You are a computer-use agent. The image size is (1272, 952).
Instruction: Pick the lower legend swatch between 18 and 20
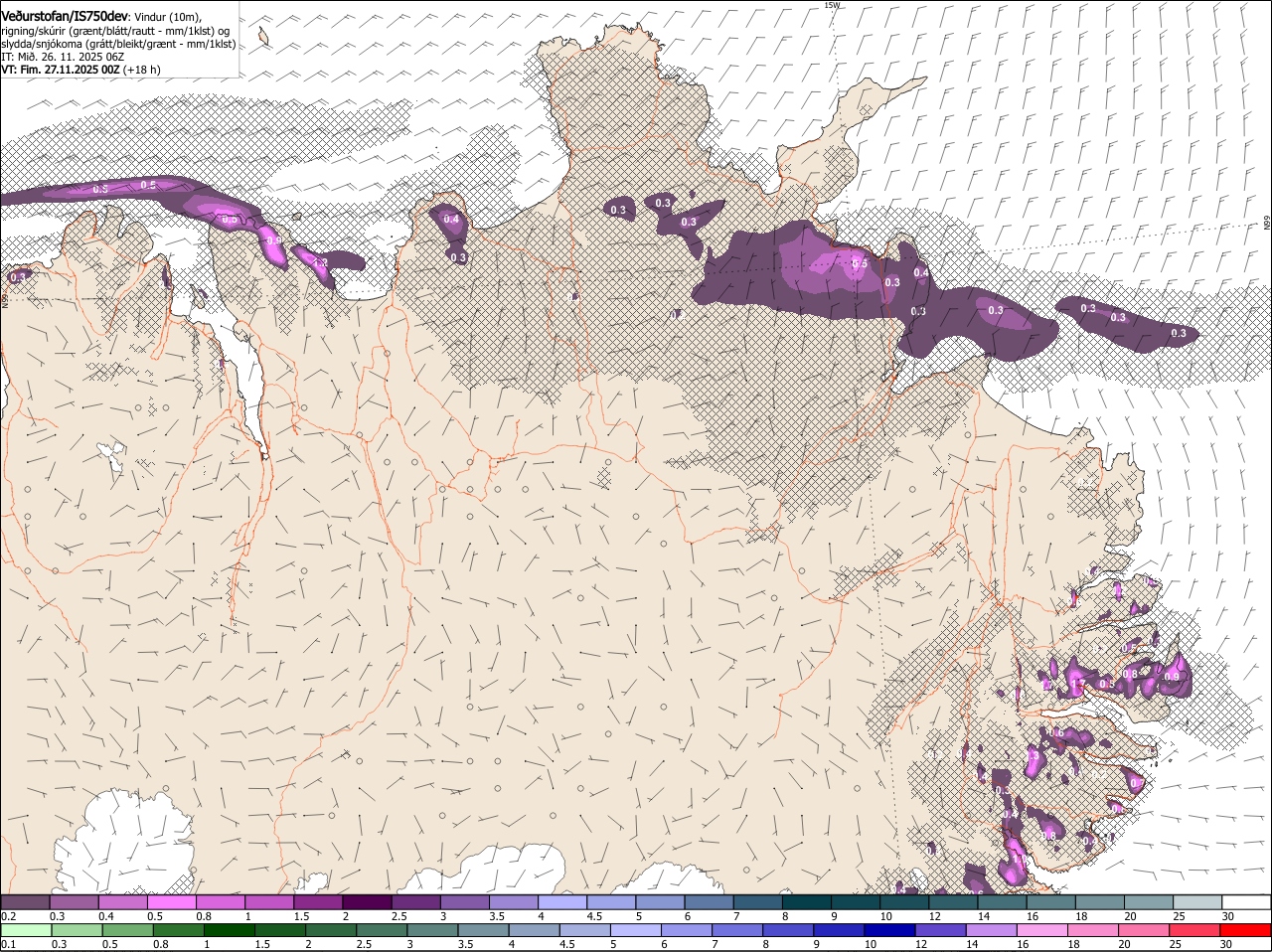pos(1092,930)
